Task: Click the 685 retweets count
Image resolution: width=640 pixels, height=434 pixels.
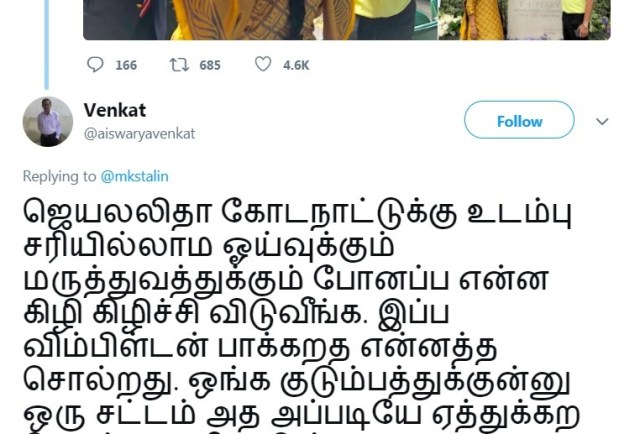Action: click(210, 65)
